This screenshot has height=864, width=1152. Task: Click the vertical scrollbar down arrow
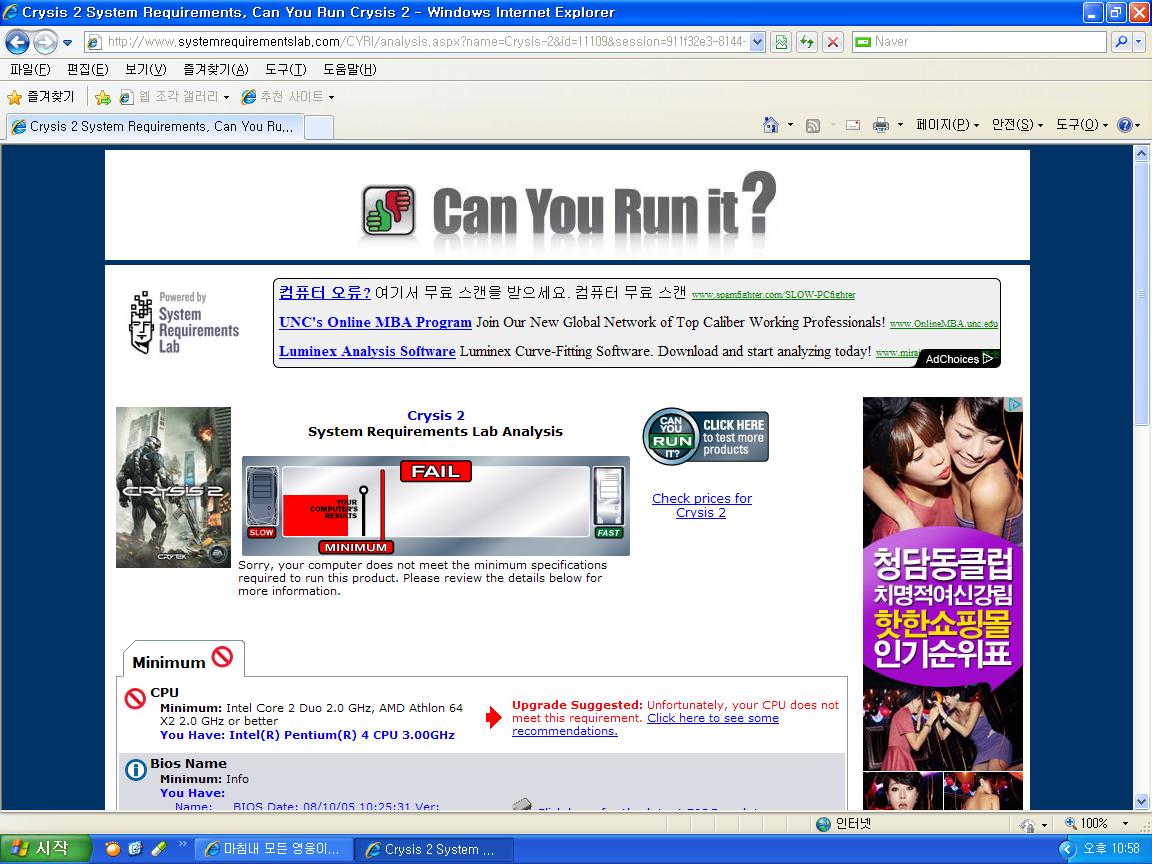click(x=1141, y=802)
